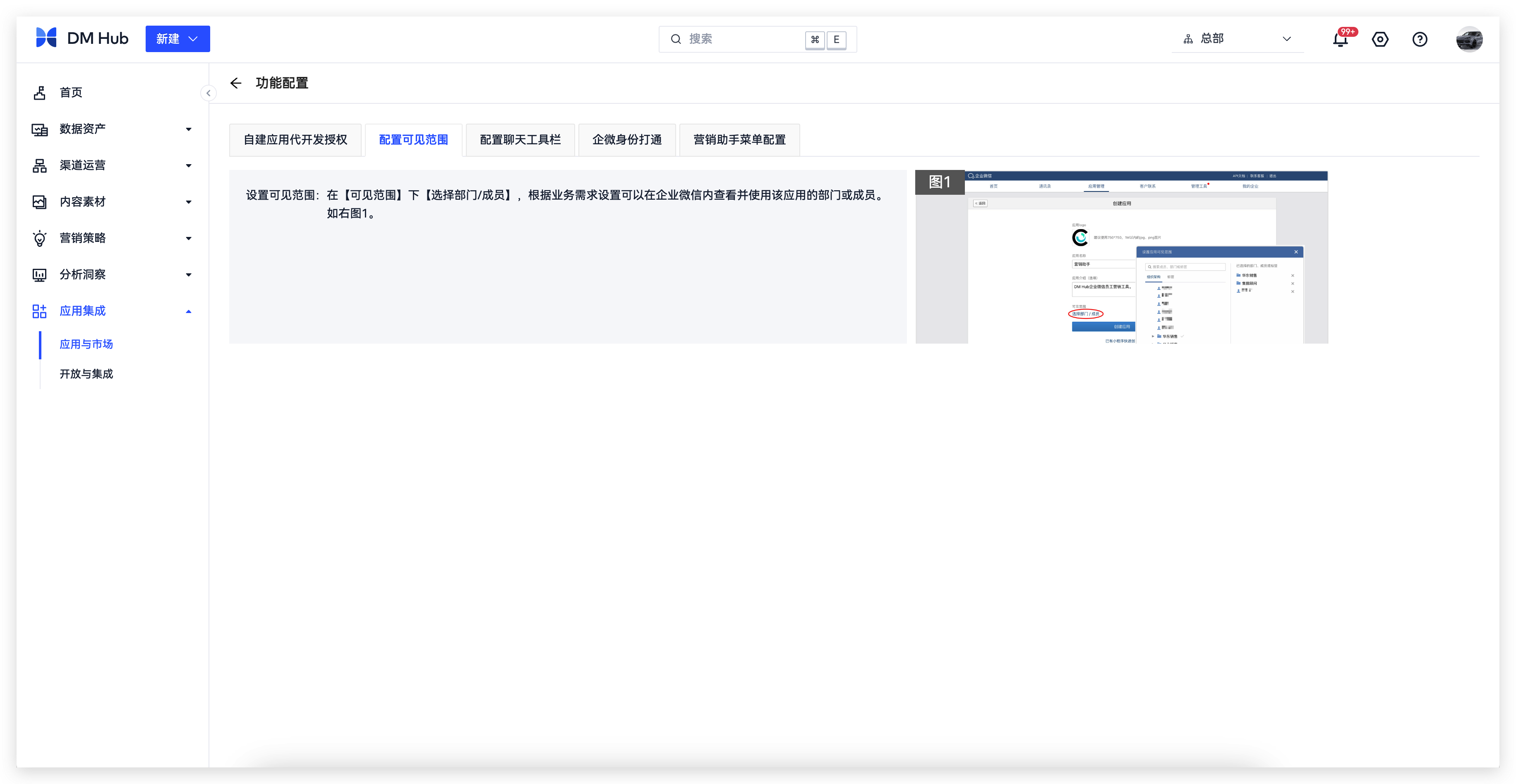Select 应用与市场 submenu item
The width and height of the screenshot is (1516, 784).
(x=86, y=344)
